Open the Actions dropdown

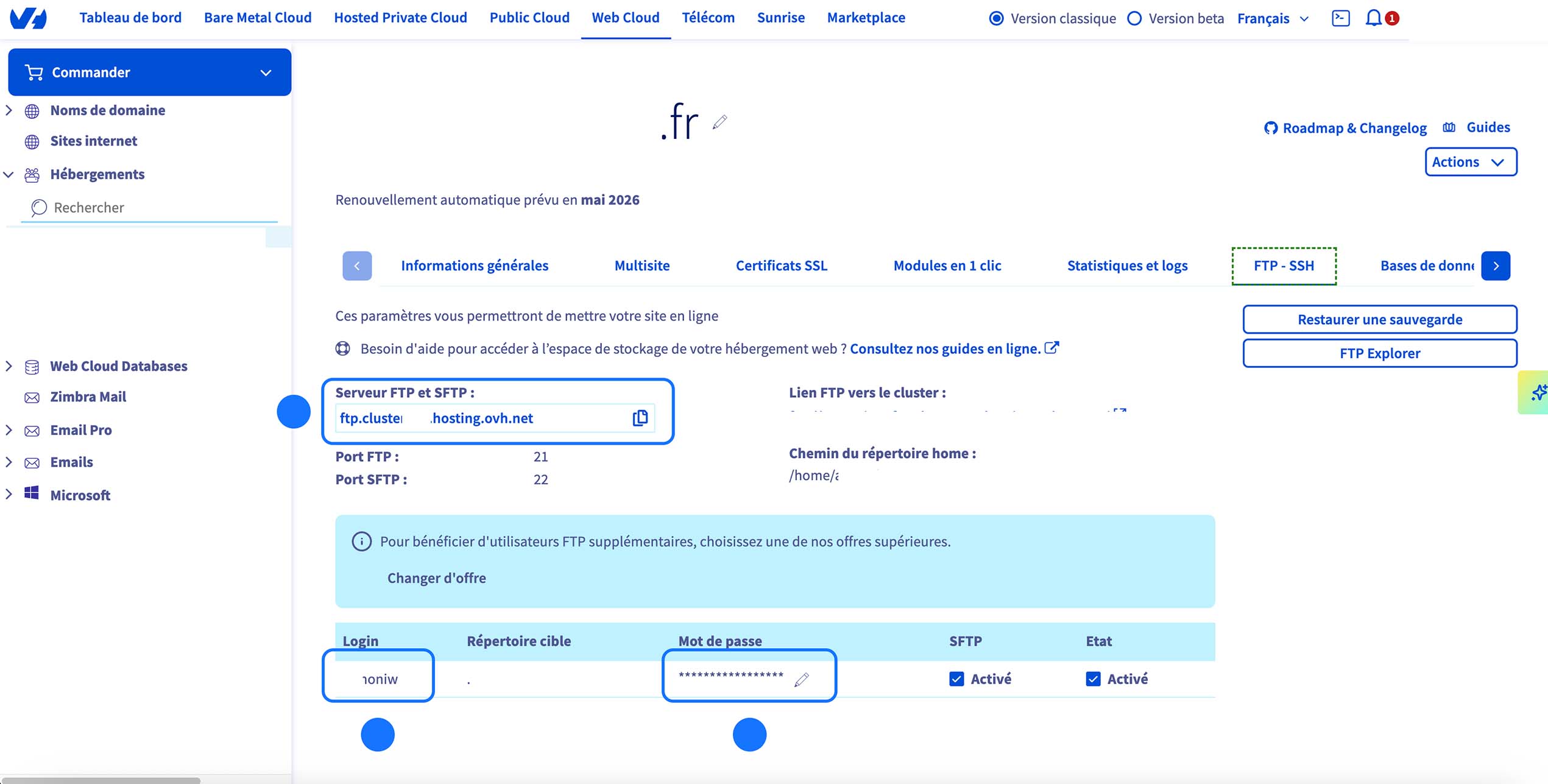[1471, 161]
